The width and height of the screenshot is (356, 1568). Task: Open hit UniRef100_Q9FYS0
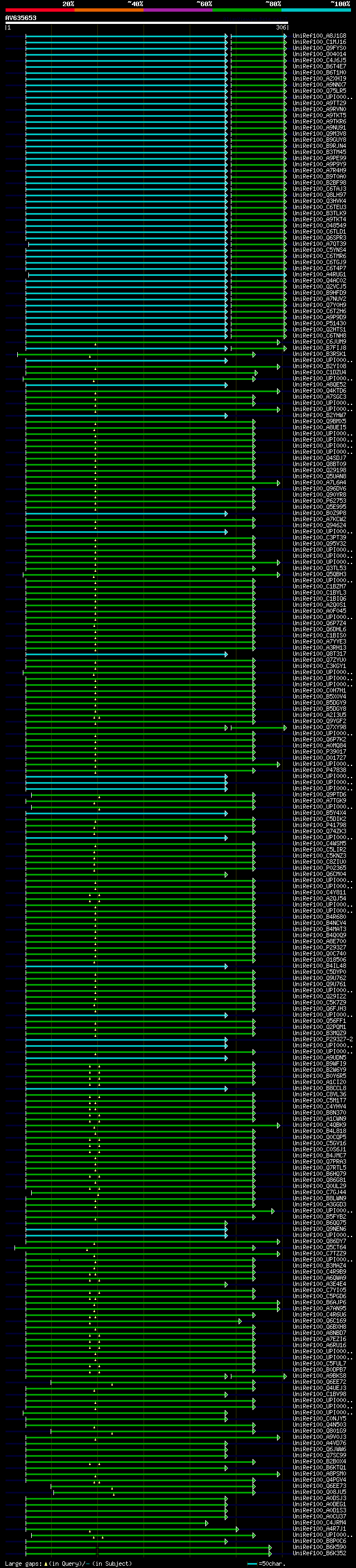pyautogui.click(x=319, y=48)
